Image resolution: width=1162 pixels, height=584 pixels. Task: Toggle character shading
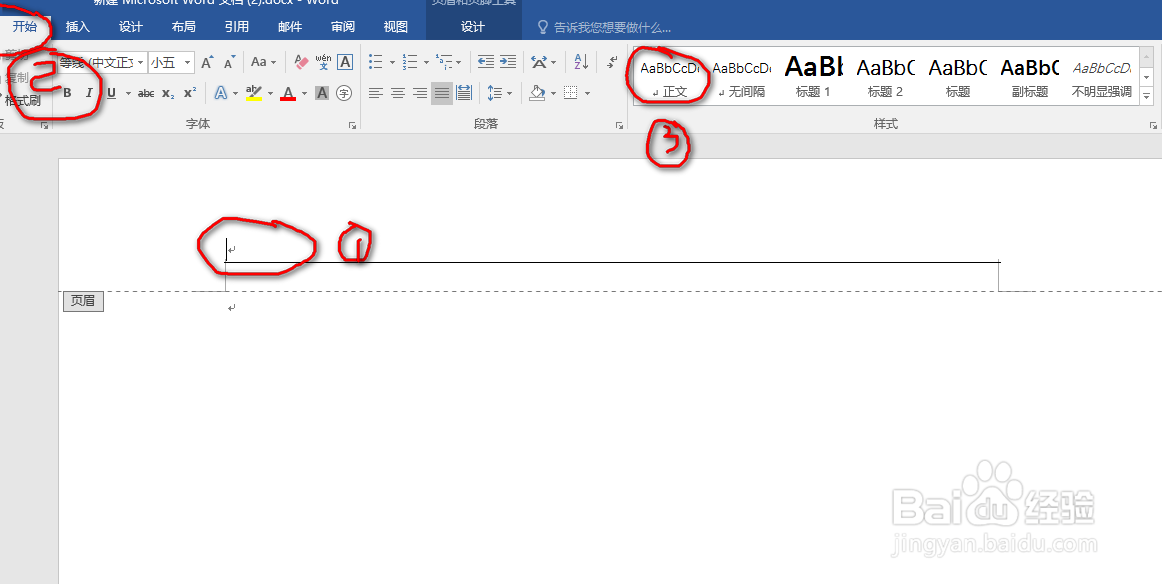click(322, 93)
